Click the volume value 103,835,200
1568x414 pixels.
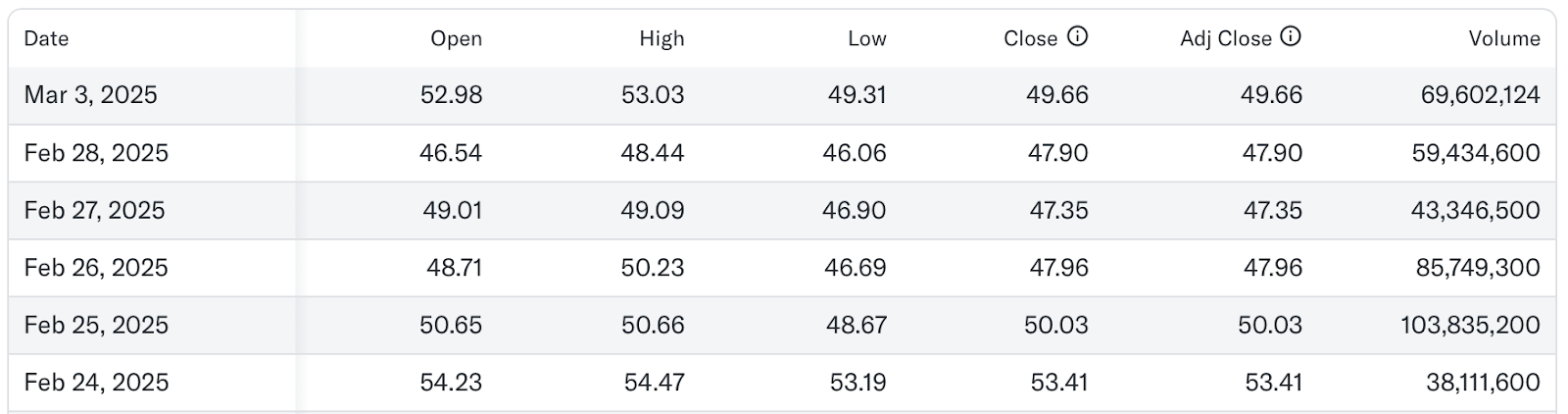(1470, 325)
